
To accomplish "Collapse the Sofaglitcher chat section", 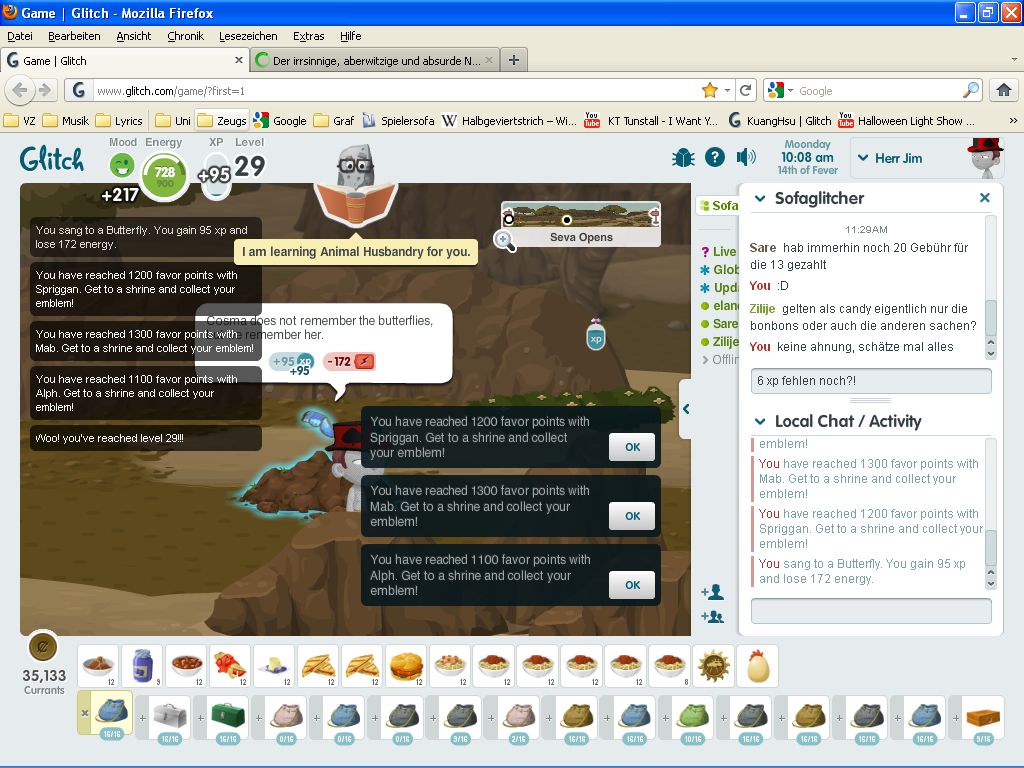I will click(760, 198).
